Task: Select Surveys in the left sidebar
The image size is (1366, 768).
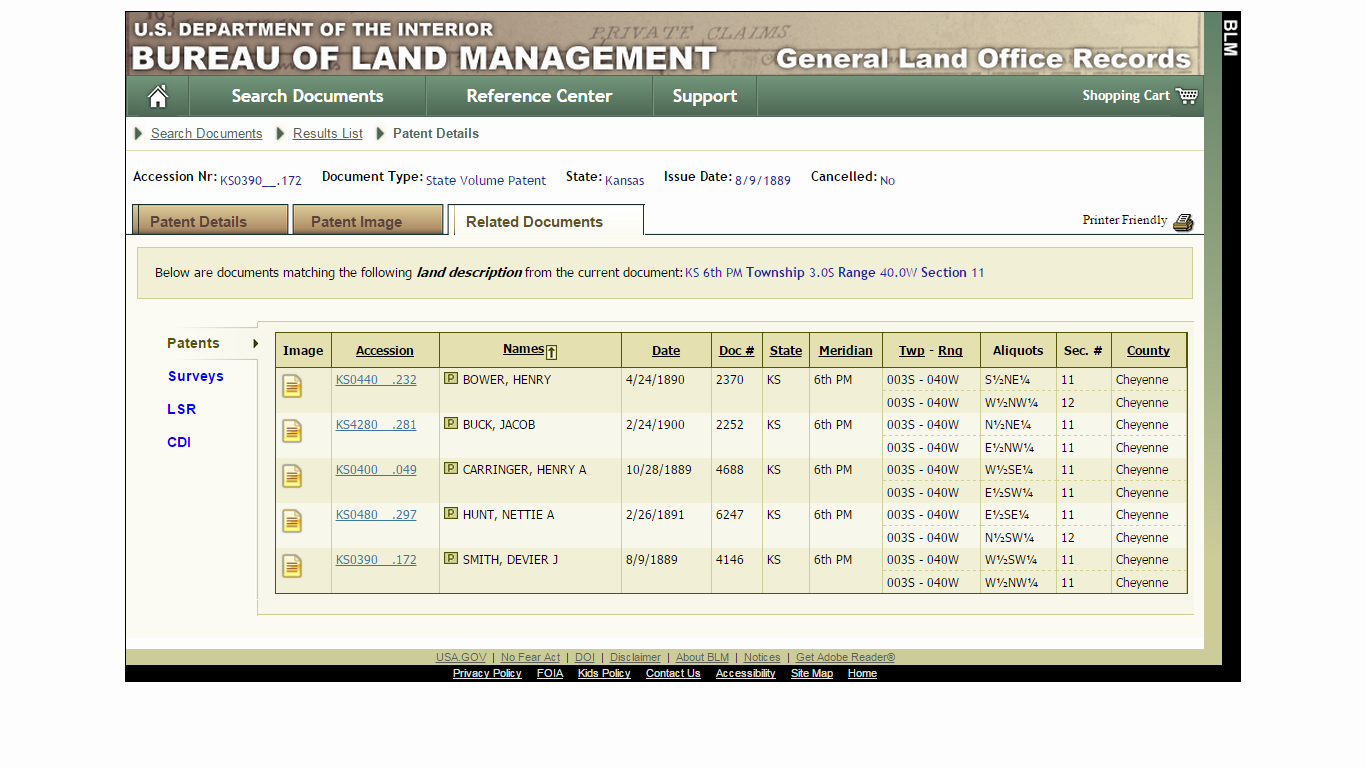Action: click(195, 376)
